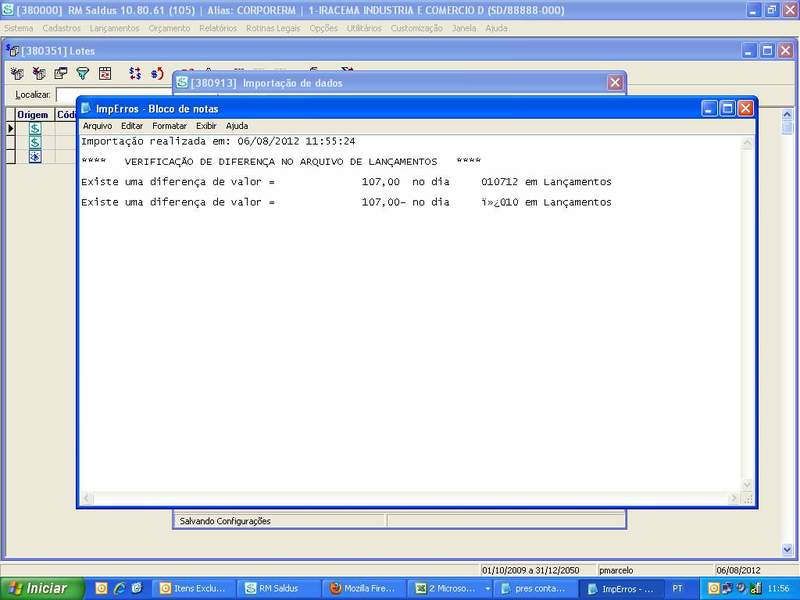Open the RM Saldus Relatórios menu
800x600 pixels.
pos(218,29)
